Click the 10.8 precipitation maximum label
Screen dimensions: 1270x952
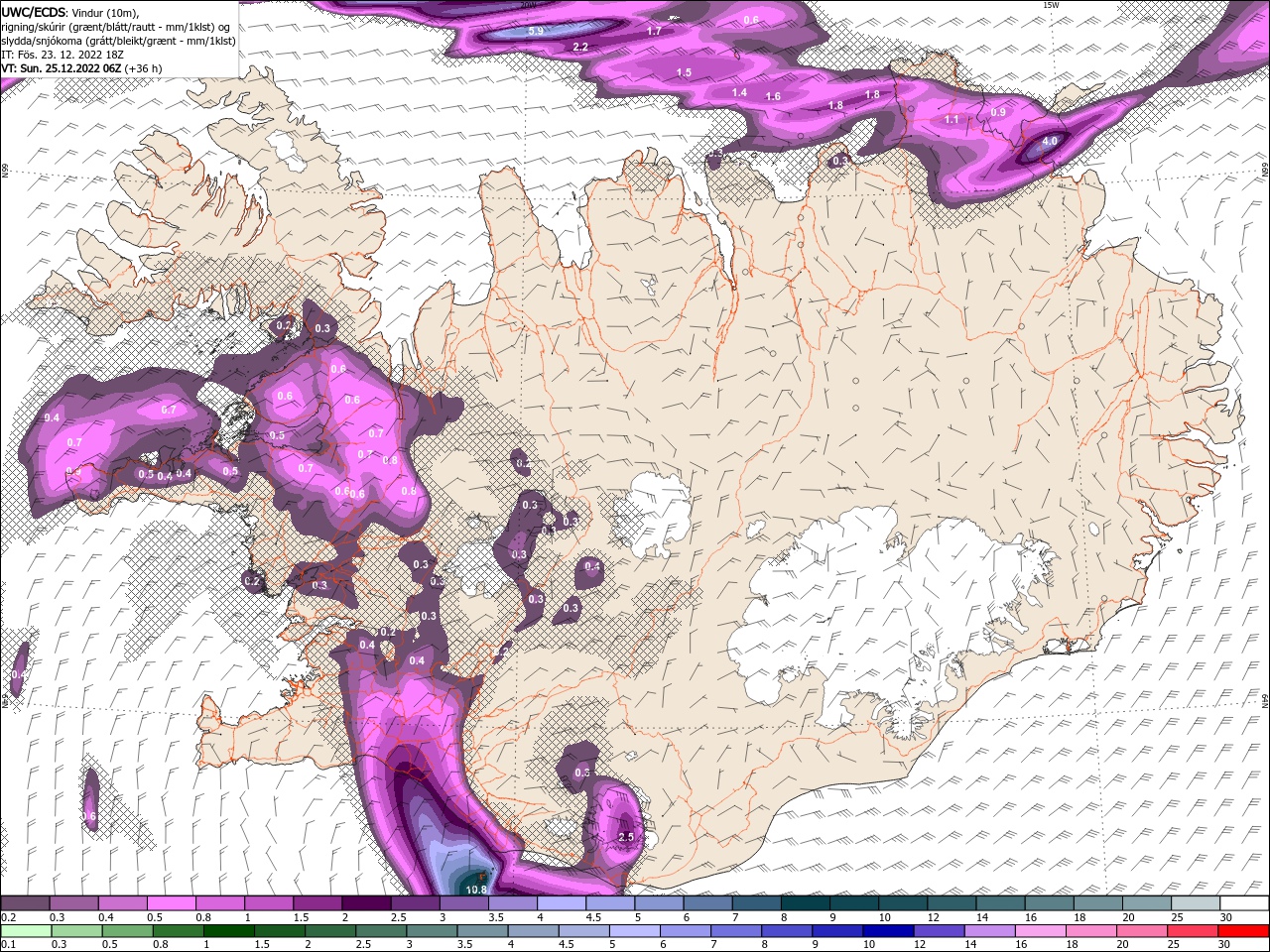click(x=476, y=890)
